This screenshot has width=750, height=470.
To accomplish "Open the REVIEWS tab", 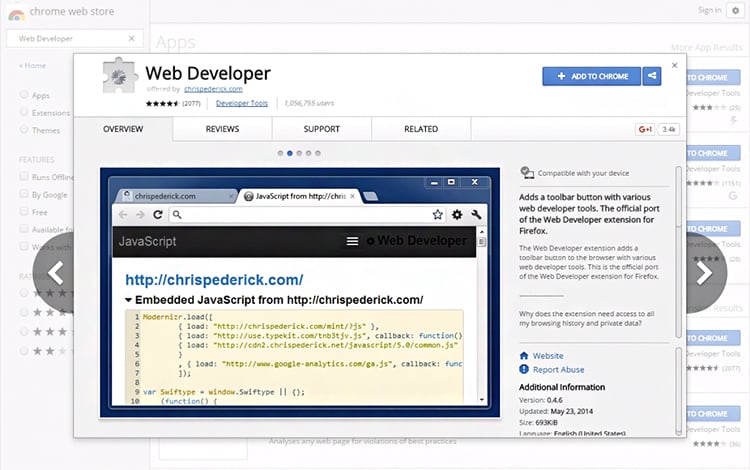I will pyautogui.click(x=222, y=129).
